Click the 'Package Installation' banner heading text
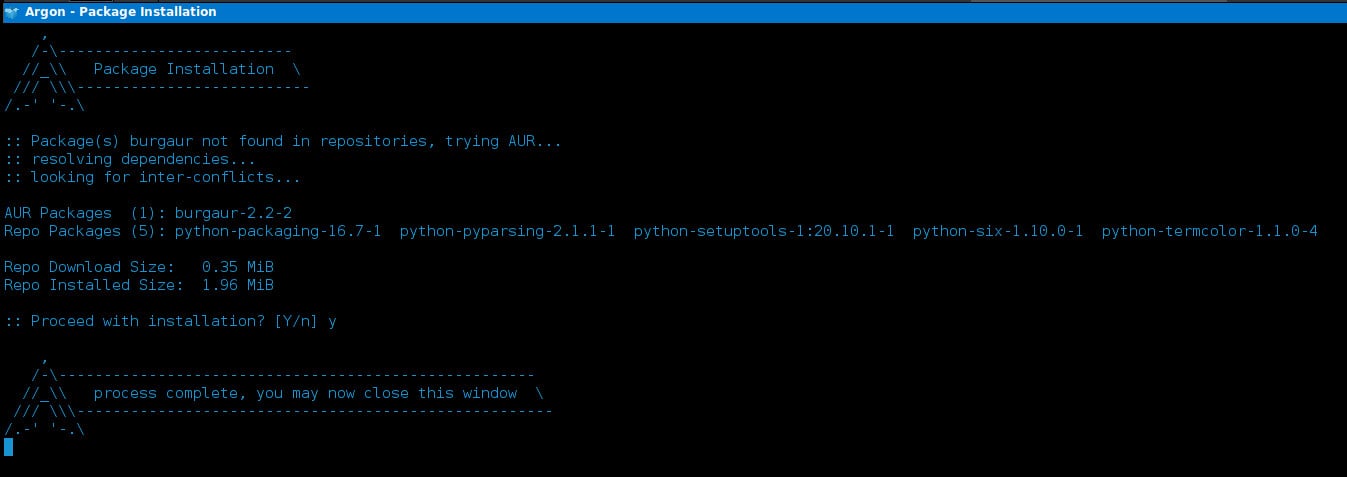The image size is (1347, 477). [183, 69]
